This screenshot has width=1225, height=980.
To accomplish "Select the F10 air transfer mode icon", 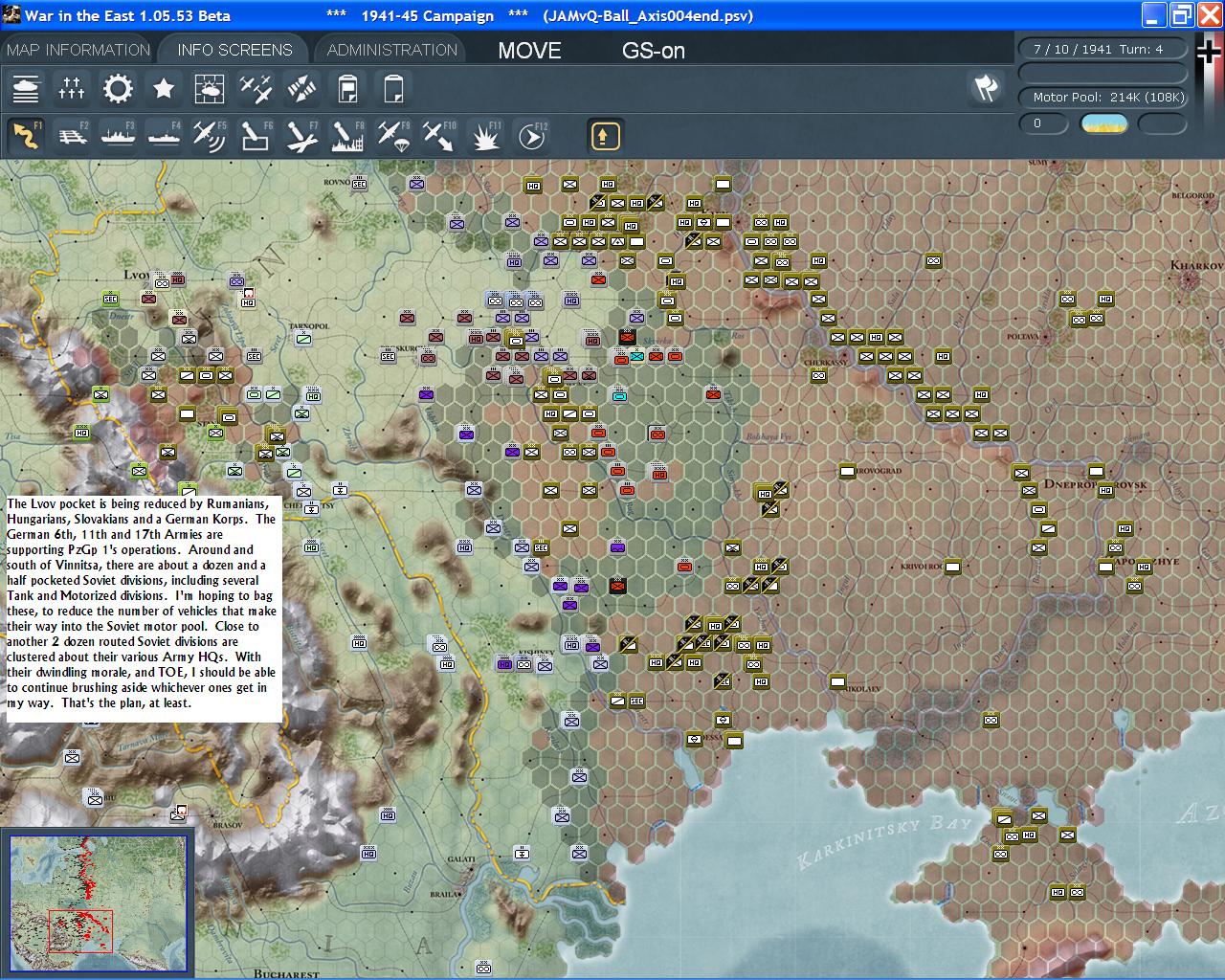I will [439, 136].
